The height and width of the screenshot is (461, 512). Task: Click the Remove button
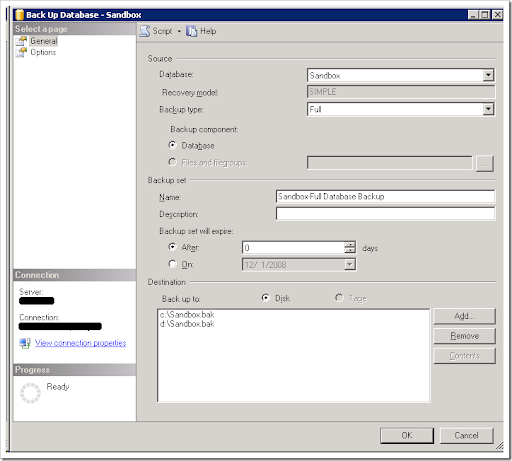pos(464,336)
